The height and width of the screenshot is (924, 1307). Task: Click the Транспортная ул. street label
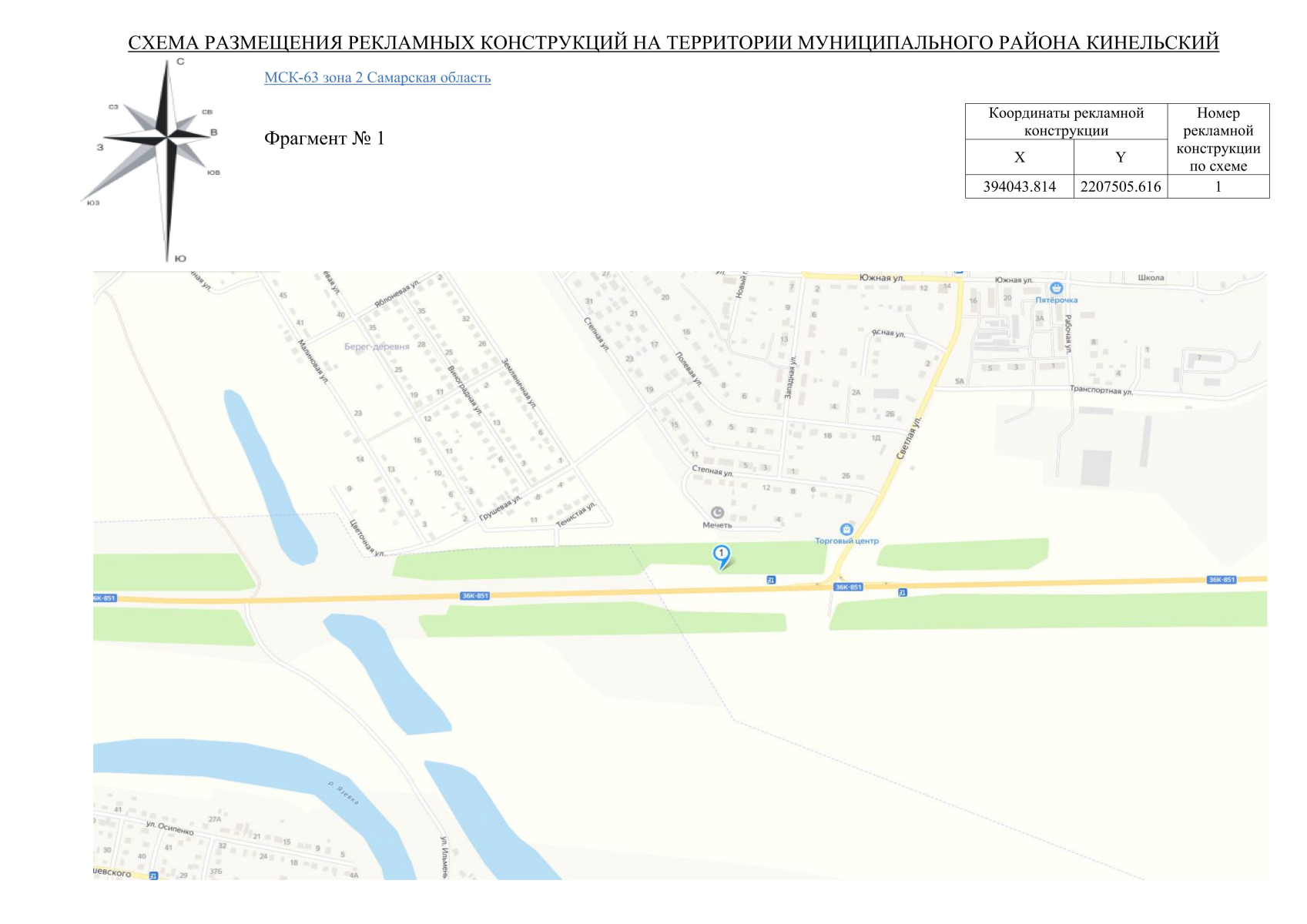tap(1101, 390)
